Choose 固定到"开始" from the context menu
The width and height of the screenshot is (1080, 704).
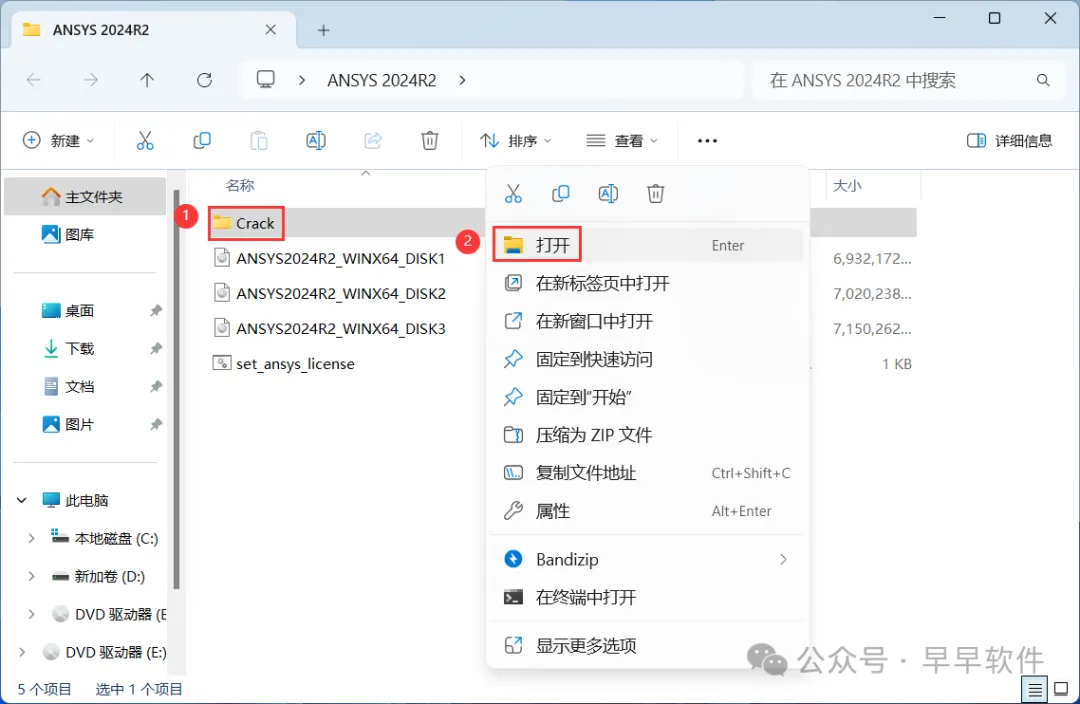pyautogui.click(x=647, y=397)
